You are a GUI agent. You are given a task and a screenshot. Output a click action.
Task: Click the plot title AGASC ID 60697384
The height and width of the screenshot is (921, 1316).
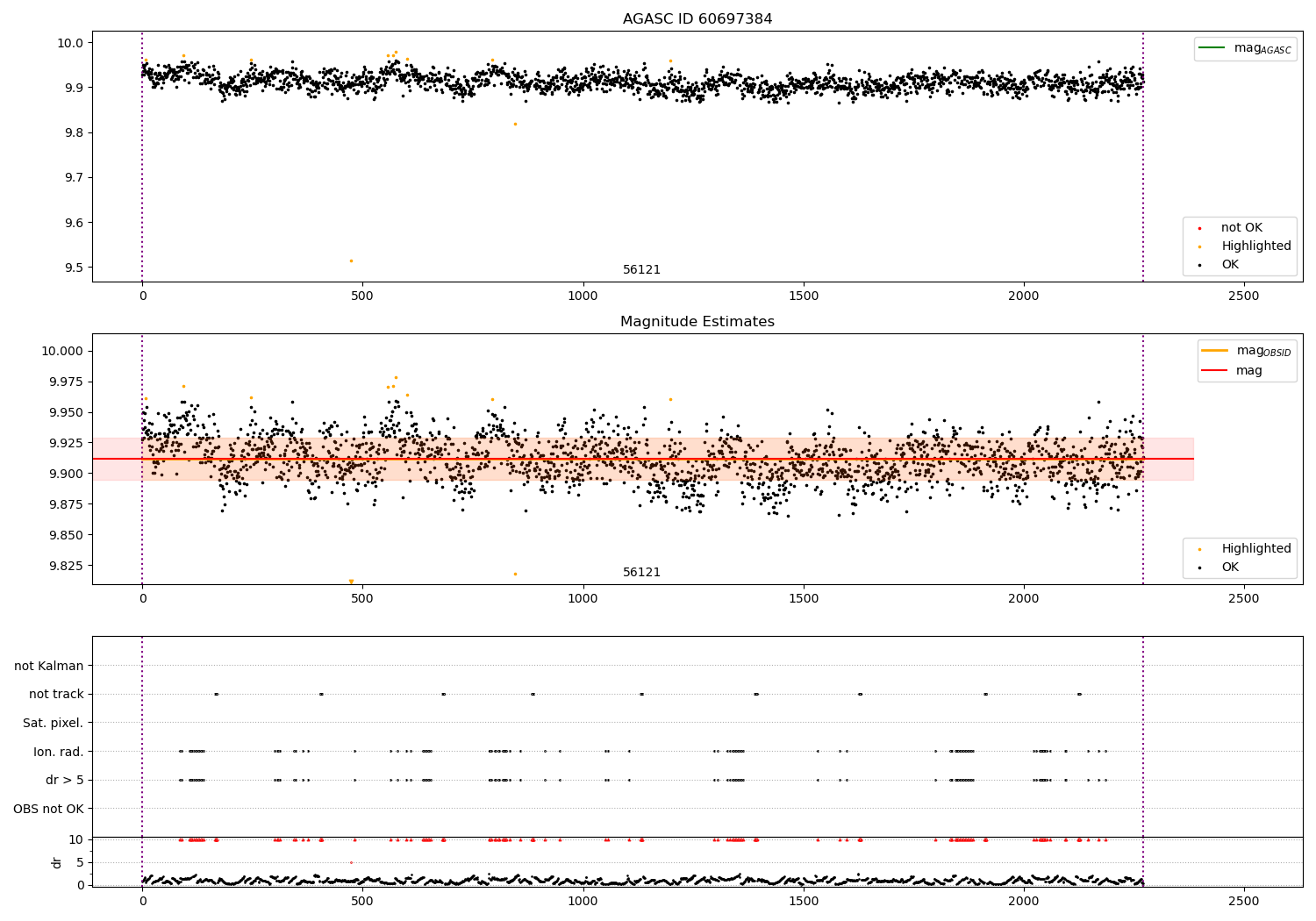697,18
